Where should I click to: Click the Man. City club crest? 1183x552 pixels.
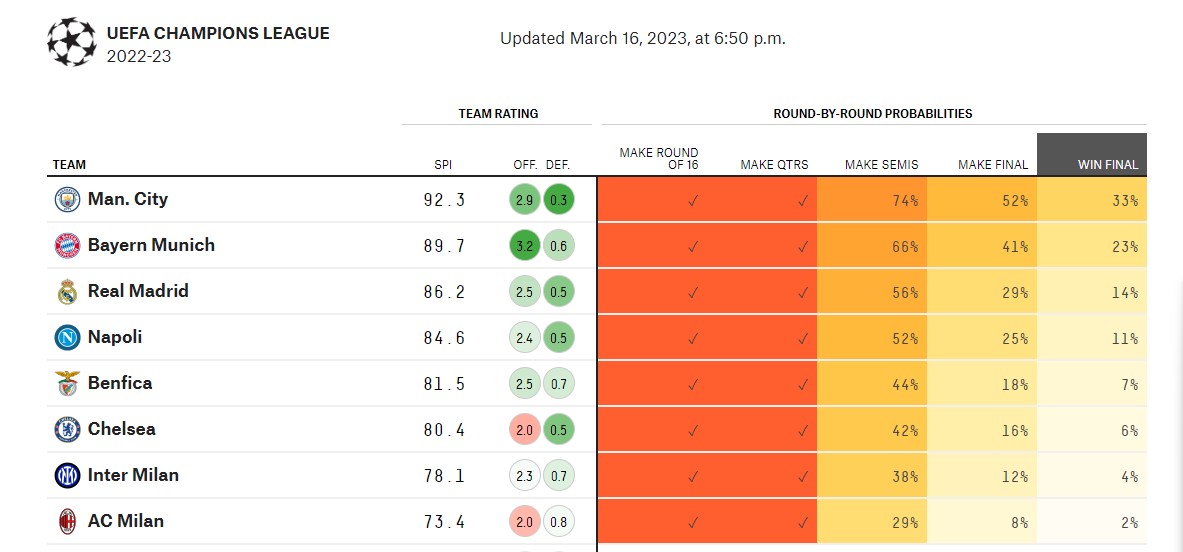[67, 199]
